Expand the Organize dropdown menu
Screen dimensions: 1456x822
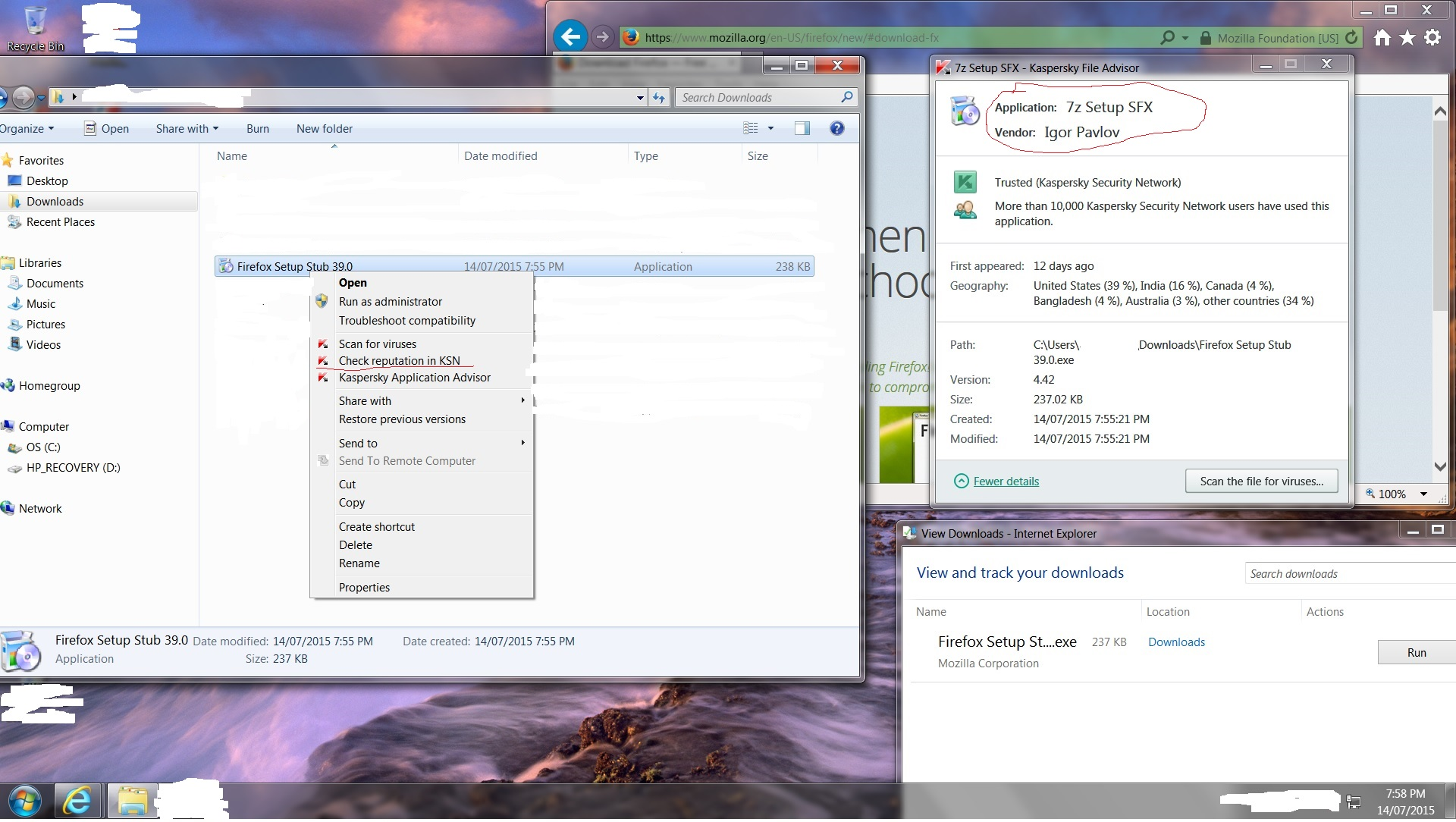pyautogui.click(x=27, y=128)
